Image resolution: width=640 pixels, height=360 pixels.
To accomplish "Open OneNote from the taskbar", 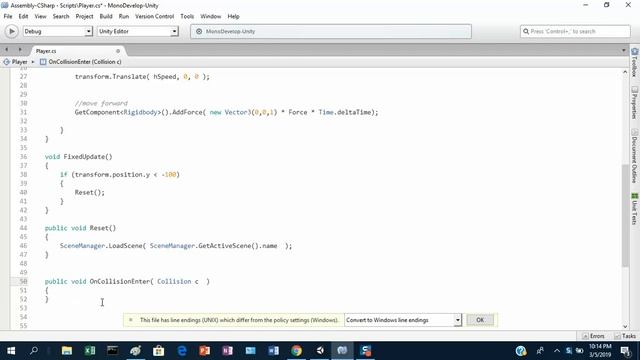I will (227, 351).
